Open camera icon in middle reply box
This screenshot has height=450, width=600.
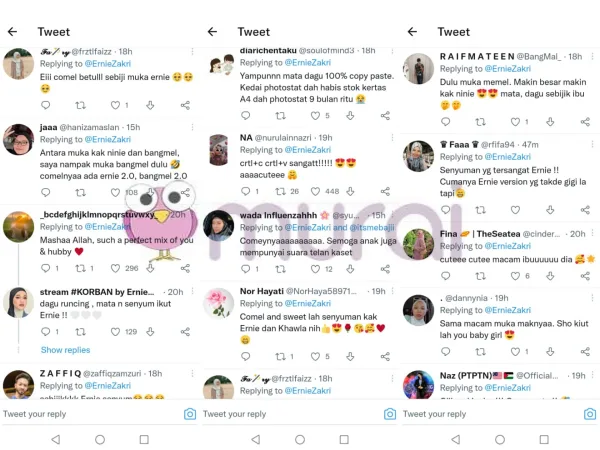pos(390,414)
